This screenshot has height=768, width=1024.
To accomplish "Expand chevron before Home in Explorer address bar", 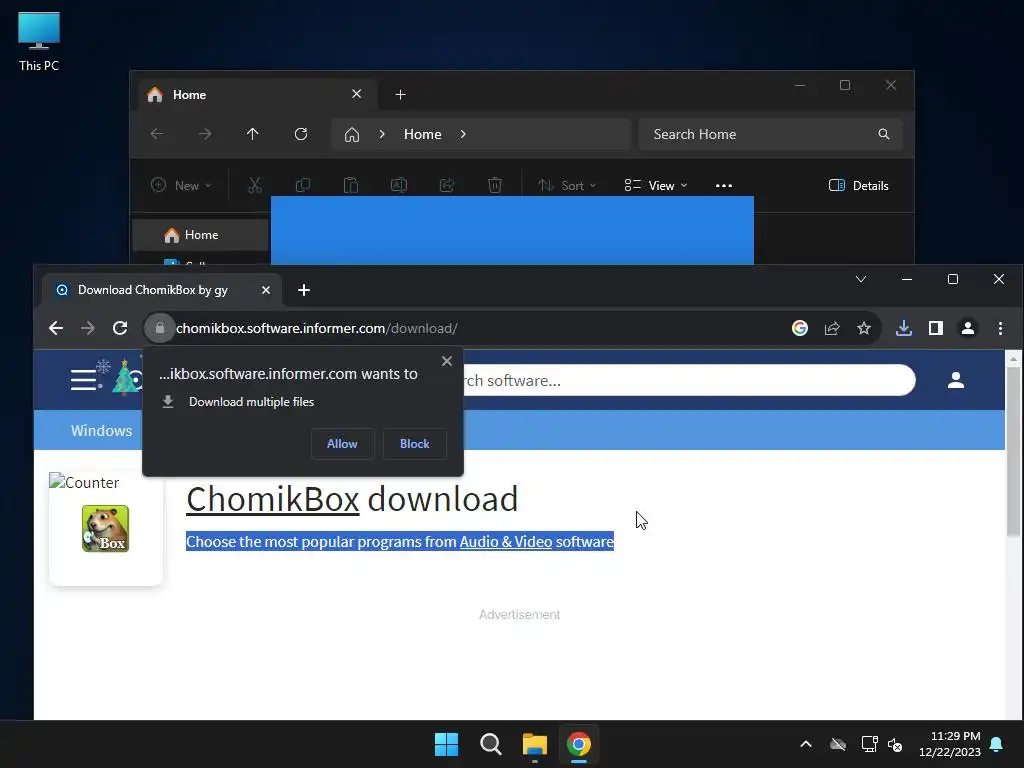I will pyautogui.click(x=382, y=134).
